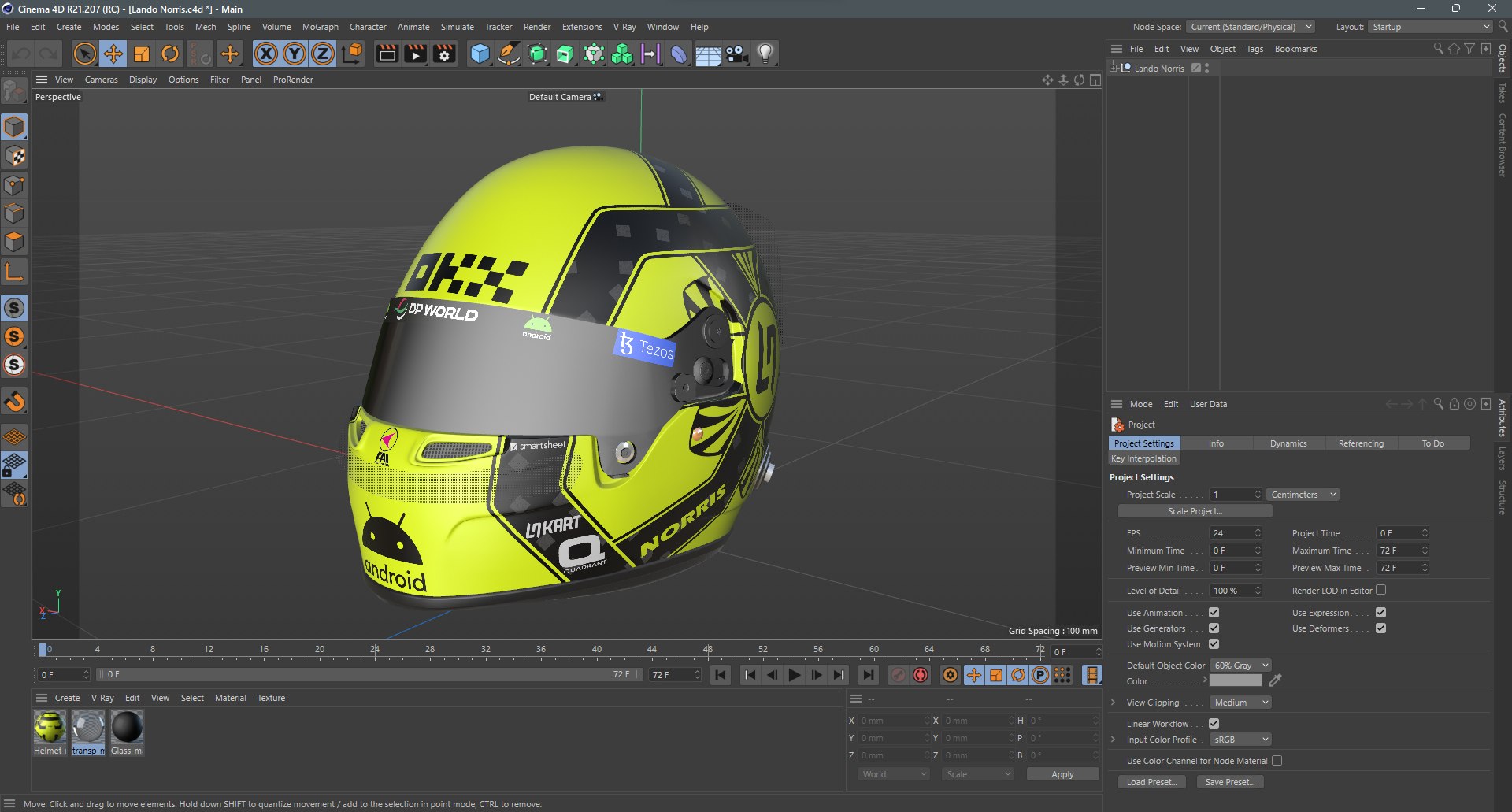Enable Render LOD in Editor

coord(1380,590)
